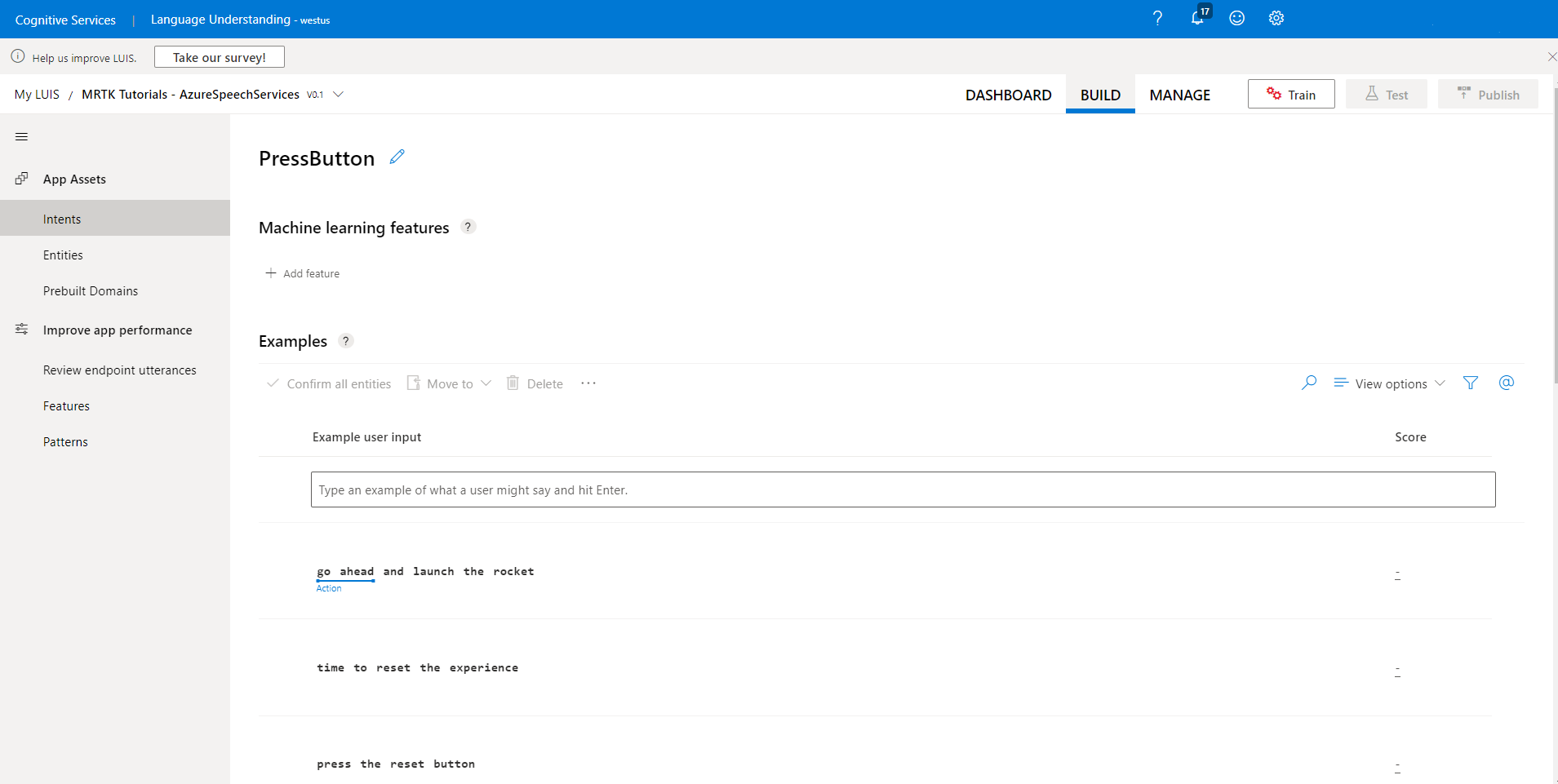1558x784 pixels.
Task: Collapse the sidebar with the hamburger icon
Action: 22,136
